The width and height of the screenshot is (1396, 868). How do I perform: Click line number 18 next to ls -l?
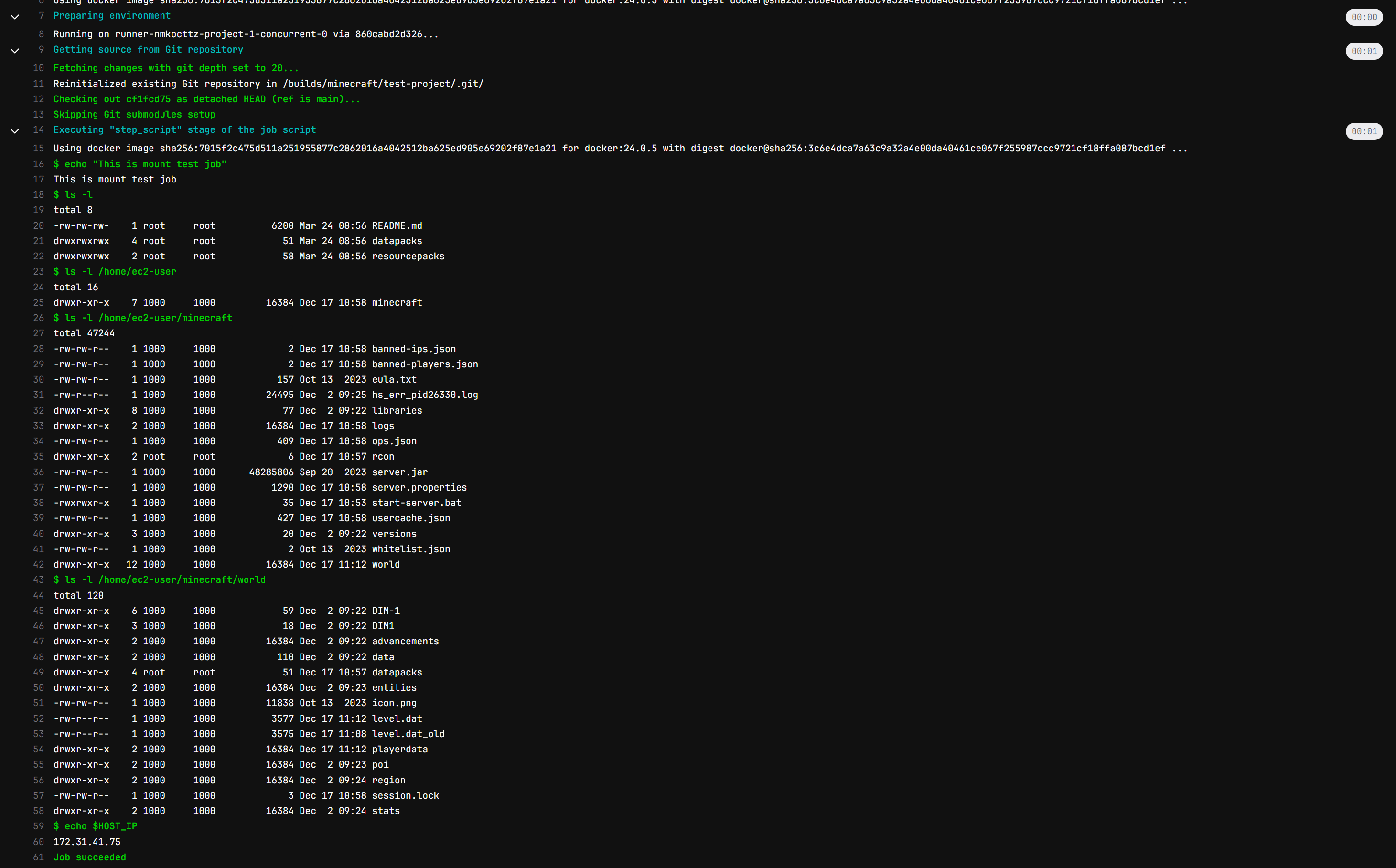tap(38, 194)
